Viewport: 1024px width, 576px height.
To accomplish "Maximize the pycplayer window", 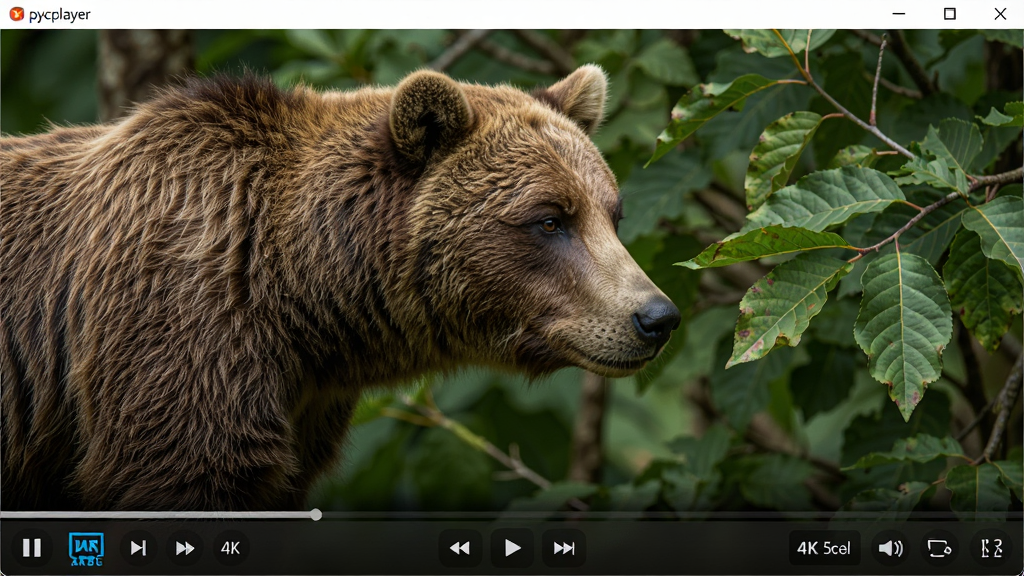I will click(950, 14).
